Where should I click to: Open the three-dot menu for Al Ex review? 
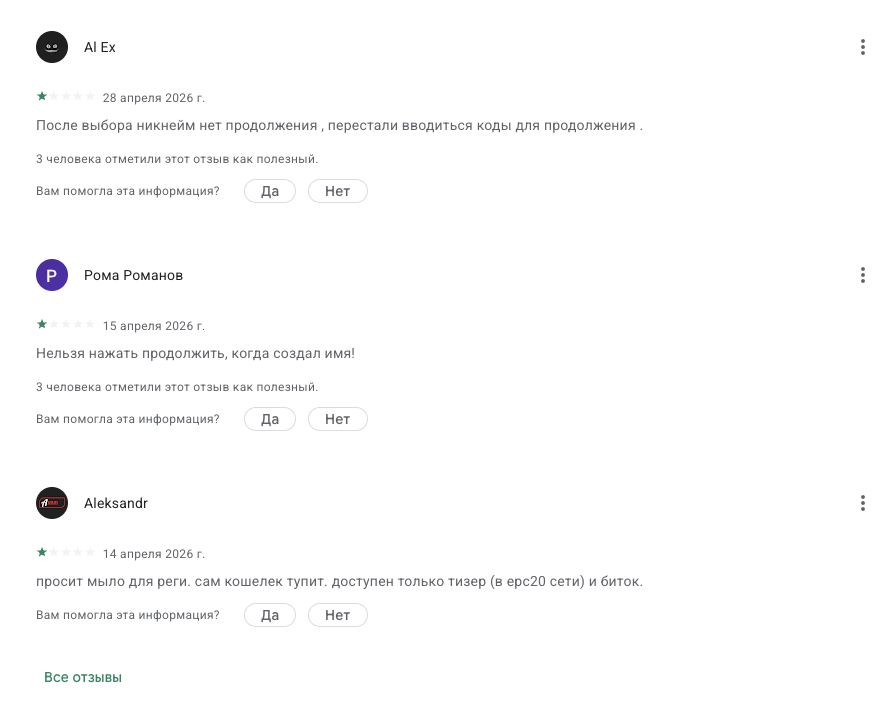coord(862,47)
